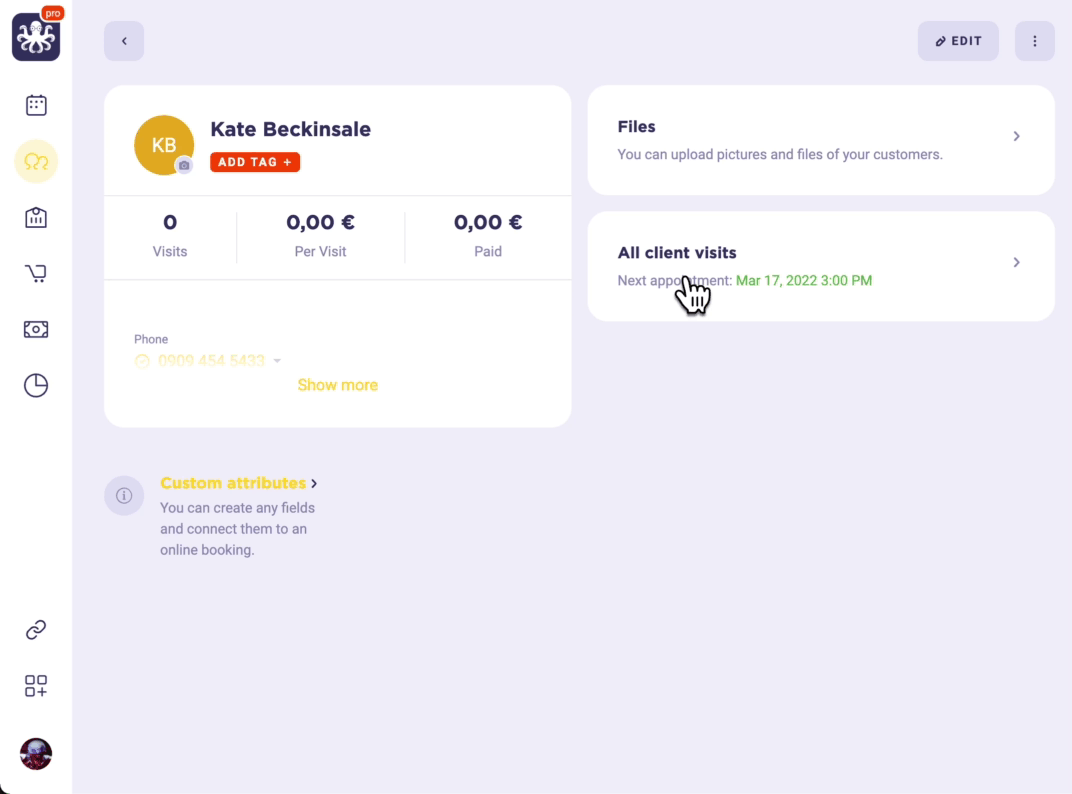Click the camera icon on avatar
Viewport: 1072px width, 794px height.
tap(184, 165)
